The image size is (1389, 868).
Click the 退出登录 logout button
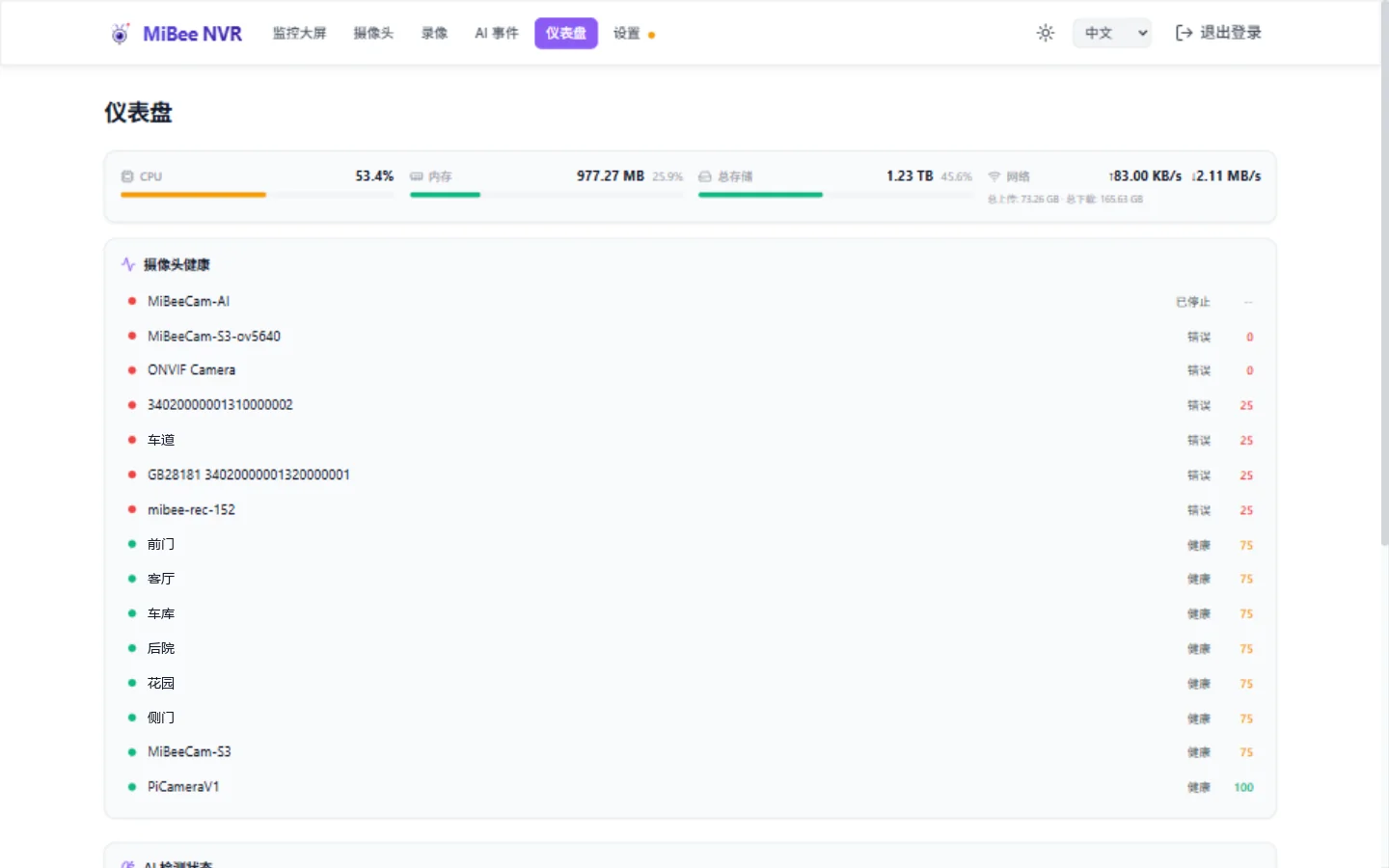tap(1218, 33)
